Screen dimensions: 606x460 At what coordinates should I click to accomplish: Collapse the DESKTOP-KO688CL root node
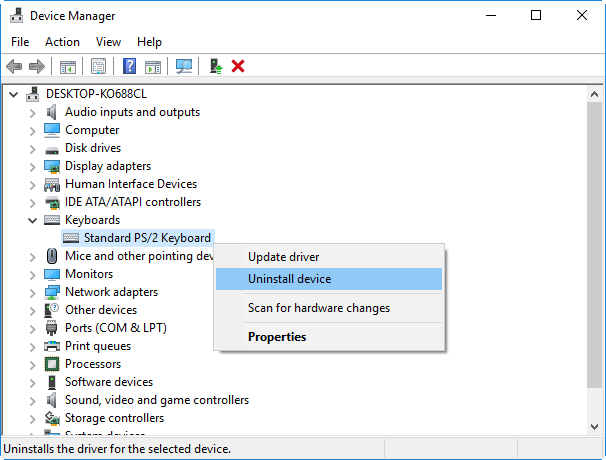(14, 94)
